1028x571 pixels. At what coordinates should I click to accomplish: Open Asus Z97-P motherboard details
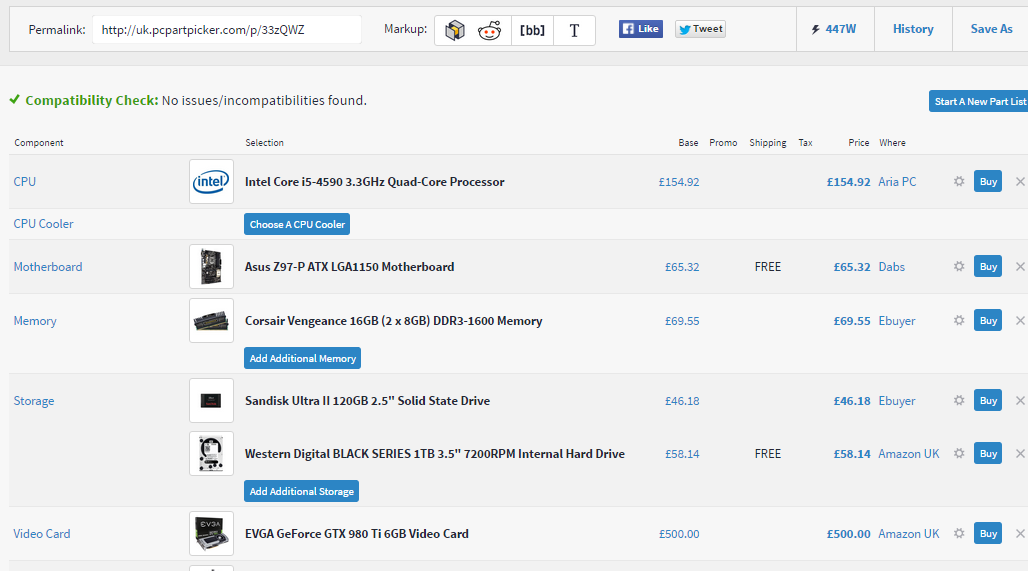click(349, 267)
